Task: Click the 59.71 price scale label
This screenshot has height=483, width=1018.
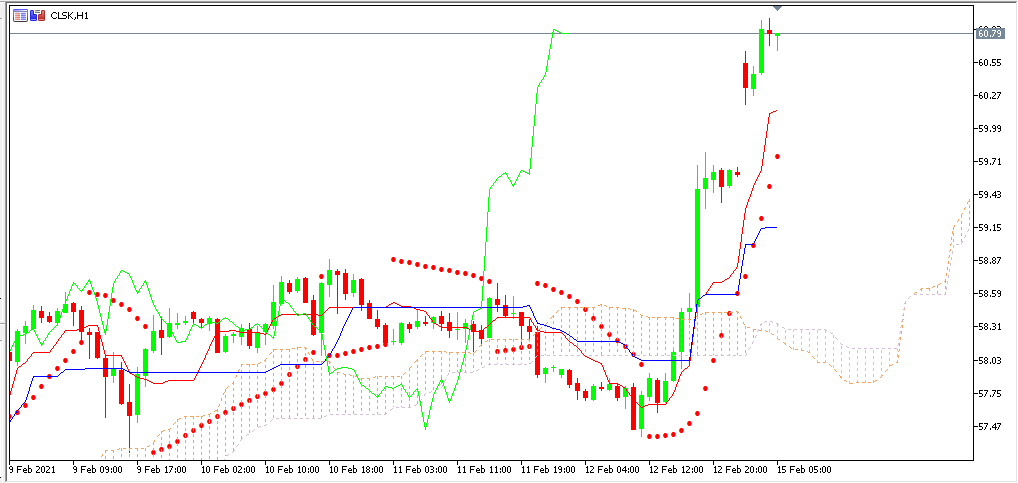Action: pos(989,162)
